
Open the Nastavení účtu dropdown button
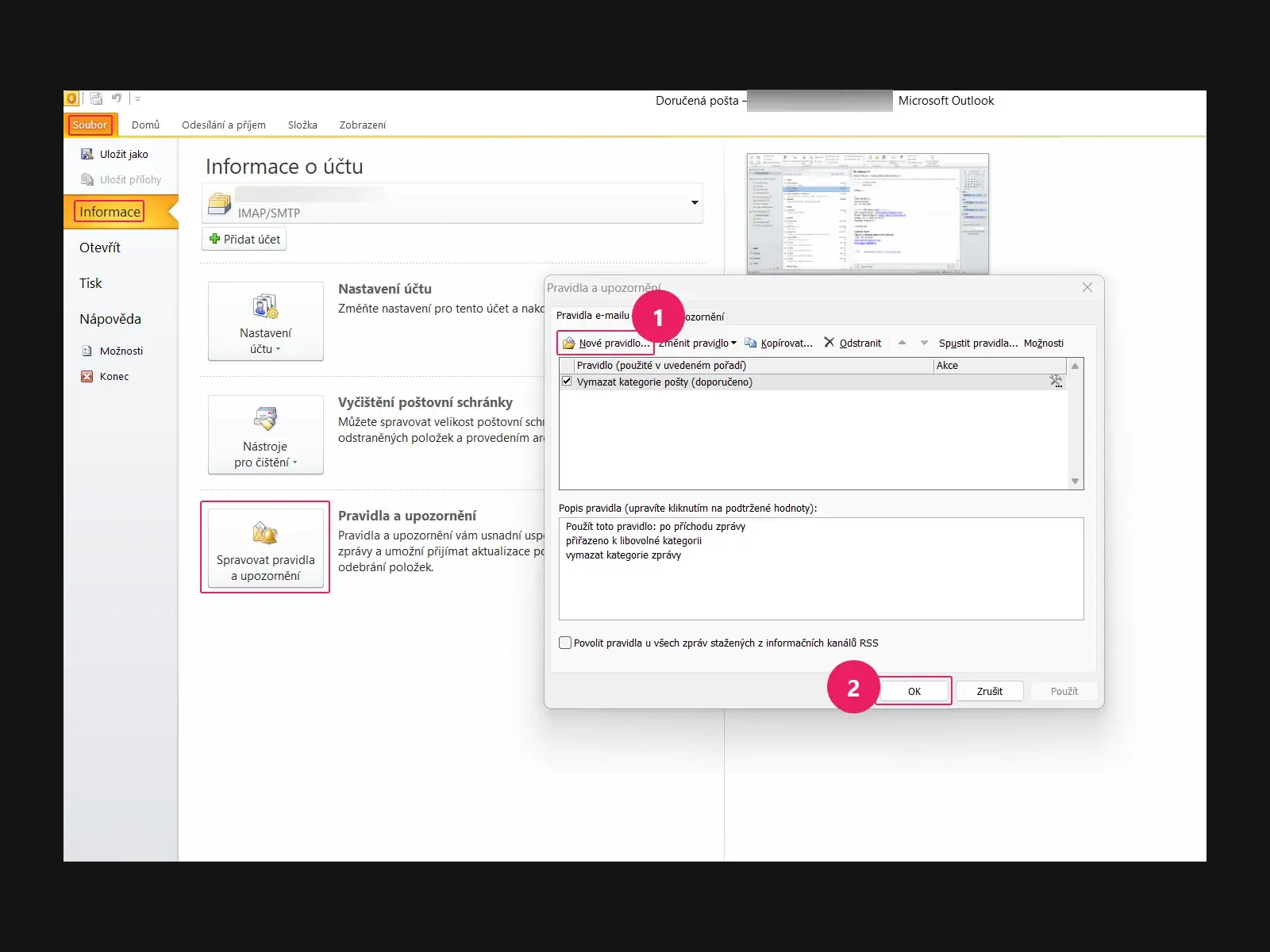tap(266, 321)
